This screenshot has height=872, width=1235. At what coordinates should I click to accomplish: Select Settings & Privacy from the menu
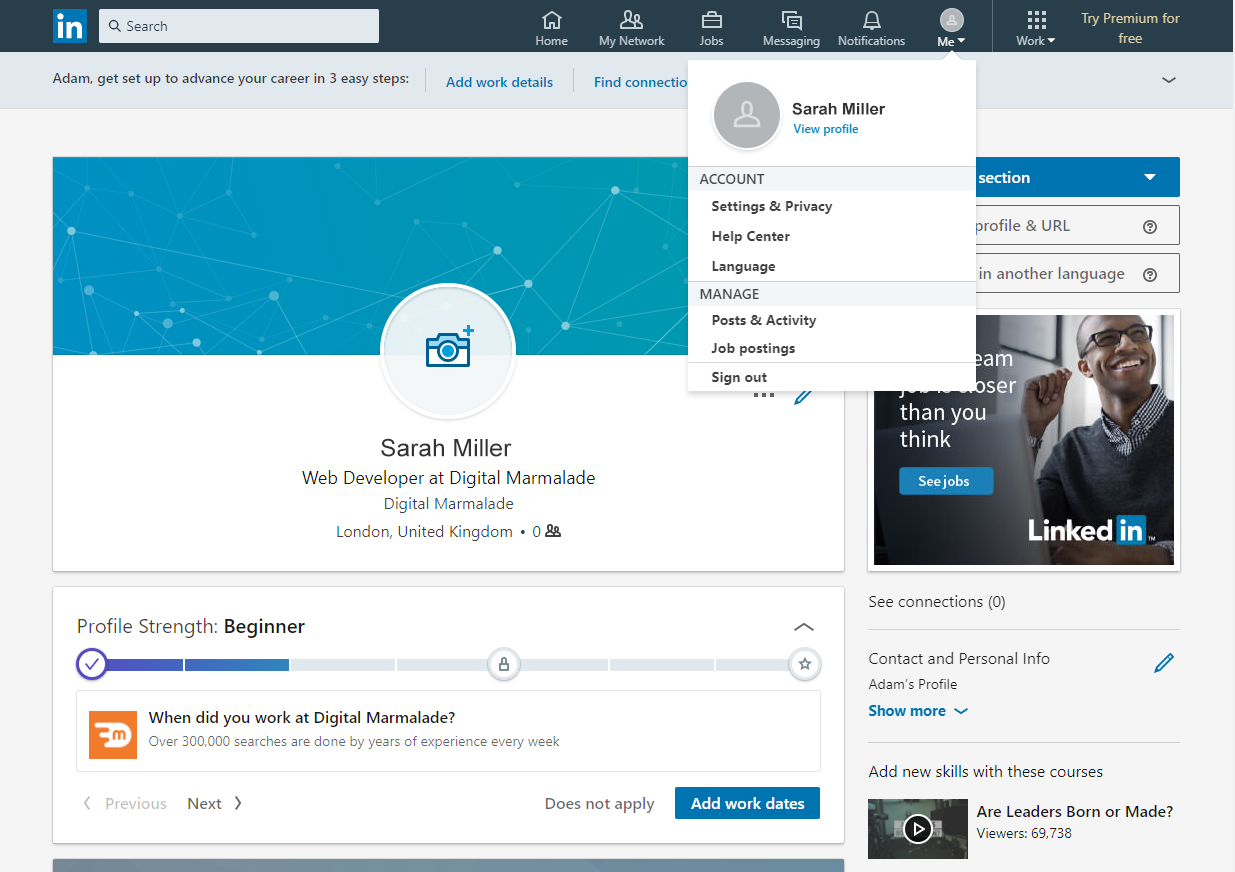pyautogui.click(x=771, y=206)
